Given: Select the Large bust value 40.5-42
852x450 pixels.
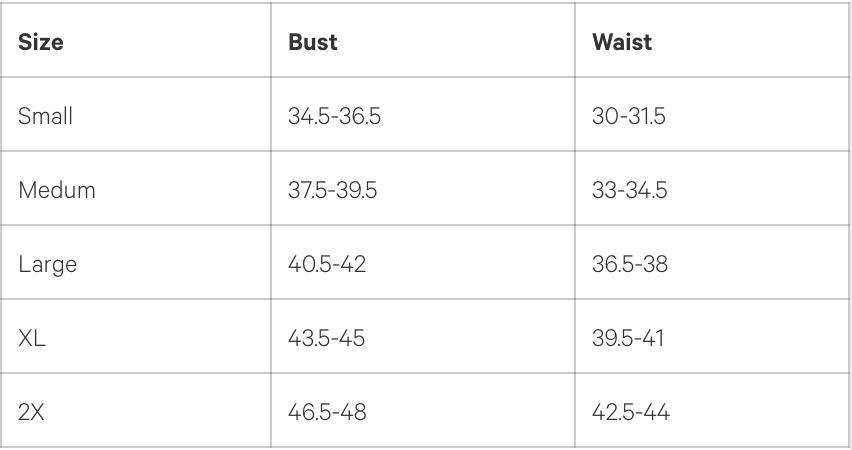Looking at the screenshot, I should (326, 265).
